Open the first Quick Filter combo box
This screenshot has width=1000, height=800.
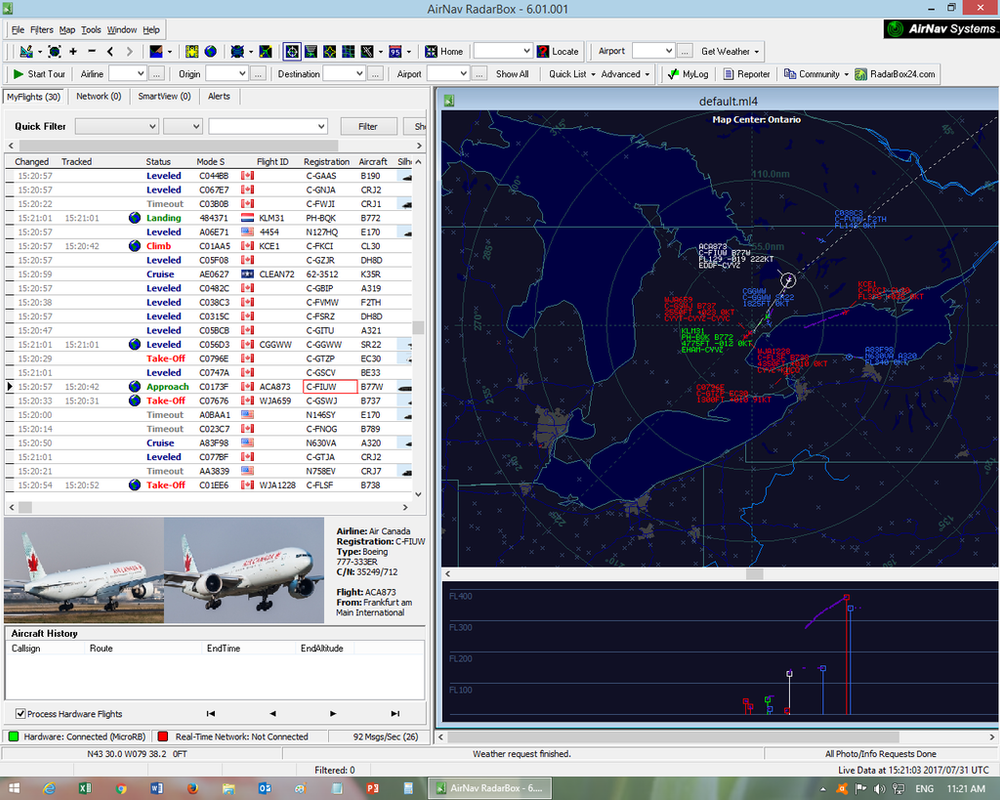click(x=117, y=126)
